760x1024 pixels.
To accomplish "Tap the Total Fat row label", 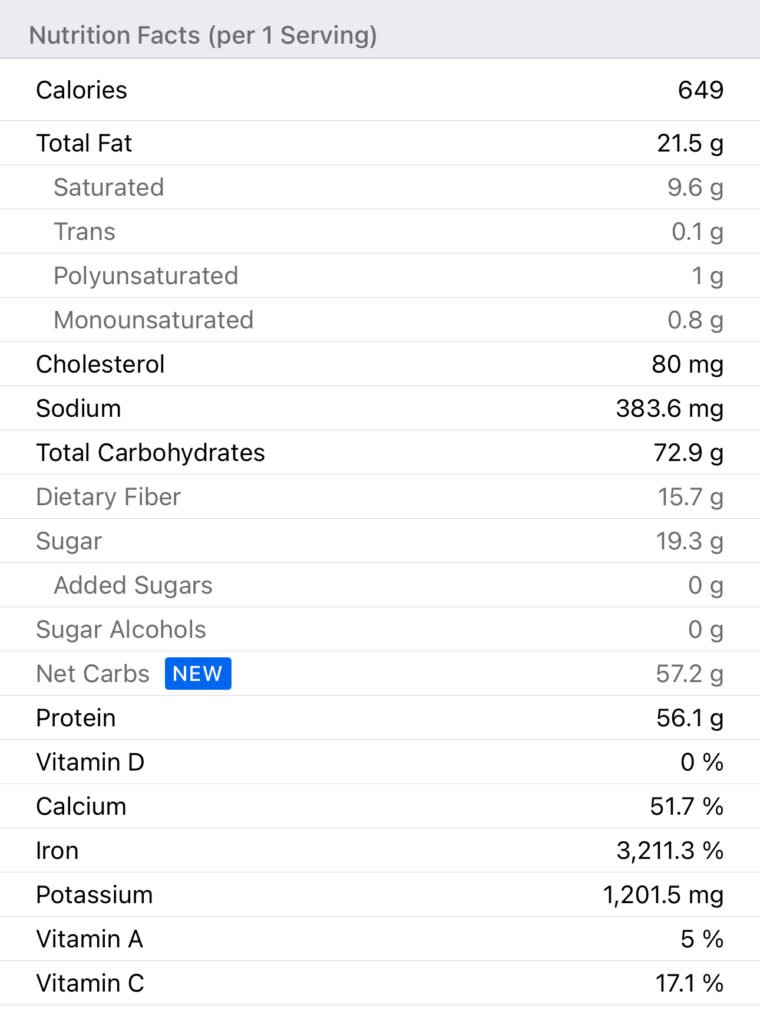I will [x=84, y=143].
